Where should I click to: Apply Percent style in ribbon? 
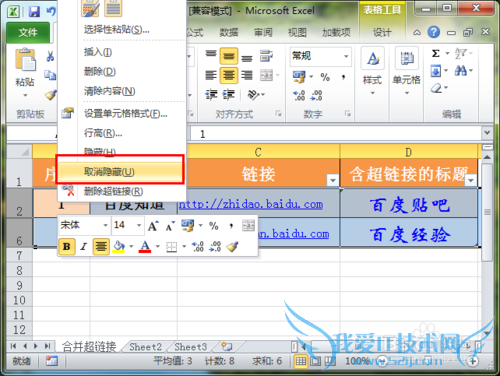tap(325, 77)
